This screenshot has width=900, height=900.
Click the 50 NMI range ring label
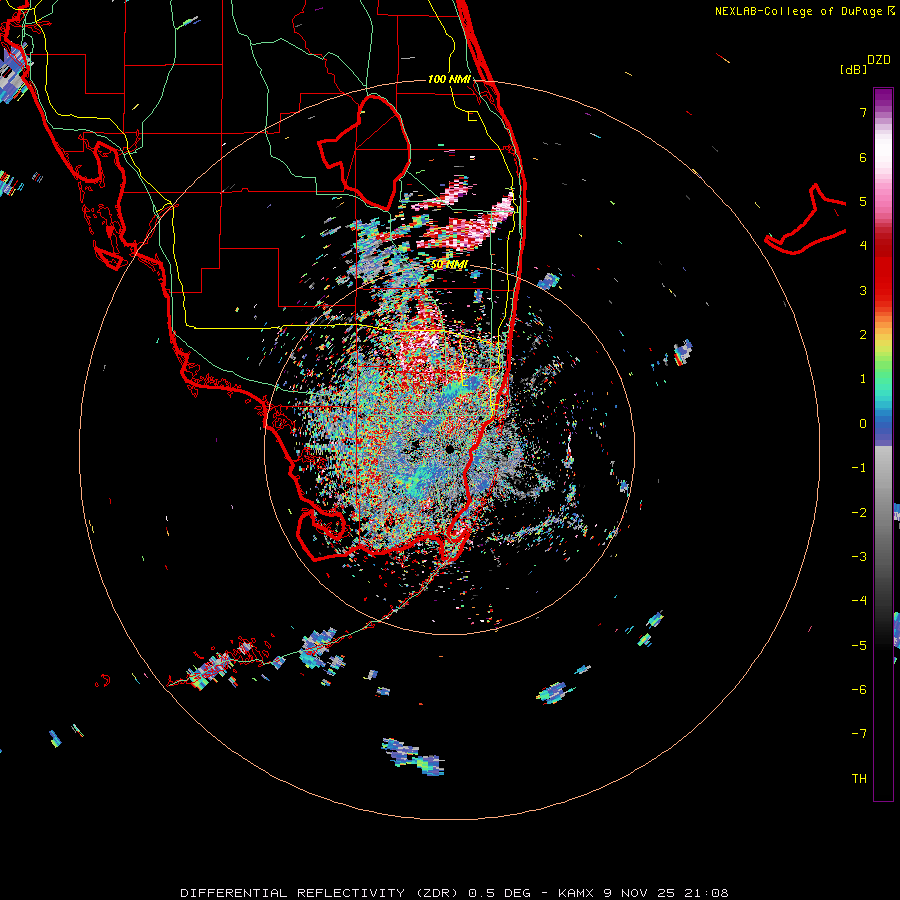coord(449,265)
